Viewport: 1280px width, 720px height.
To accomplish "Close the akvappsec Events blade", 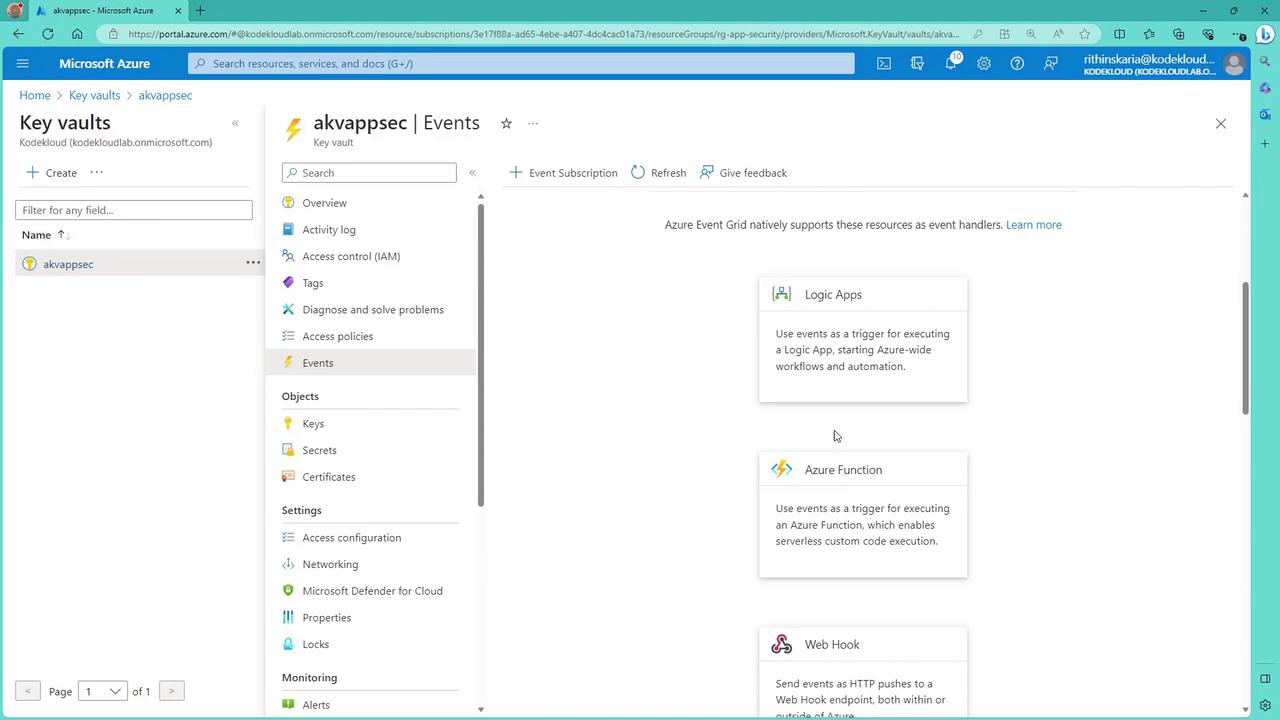I will pos(1220,124).
